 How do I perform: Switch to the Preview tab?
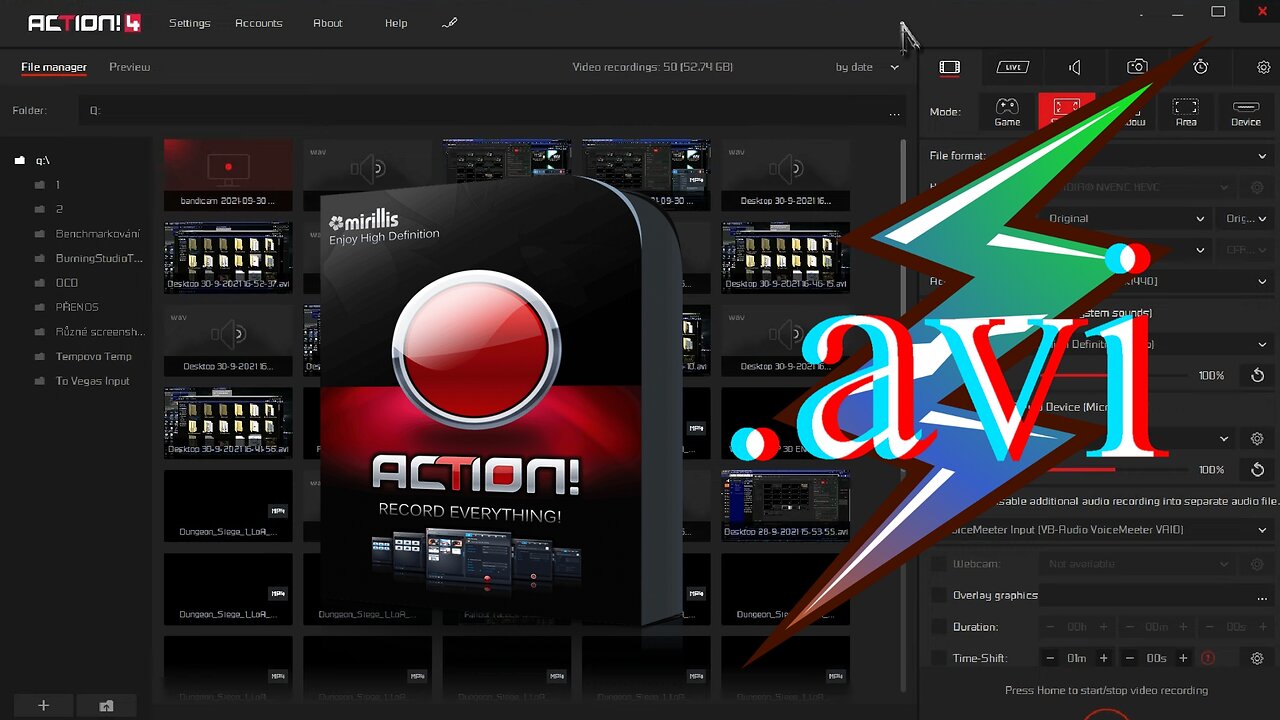tap(129, 67)
